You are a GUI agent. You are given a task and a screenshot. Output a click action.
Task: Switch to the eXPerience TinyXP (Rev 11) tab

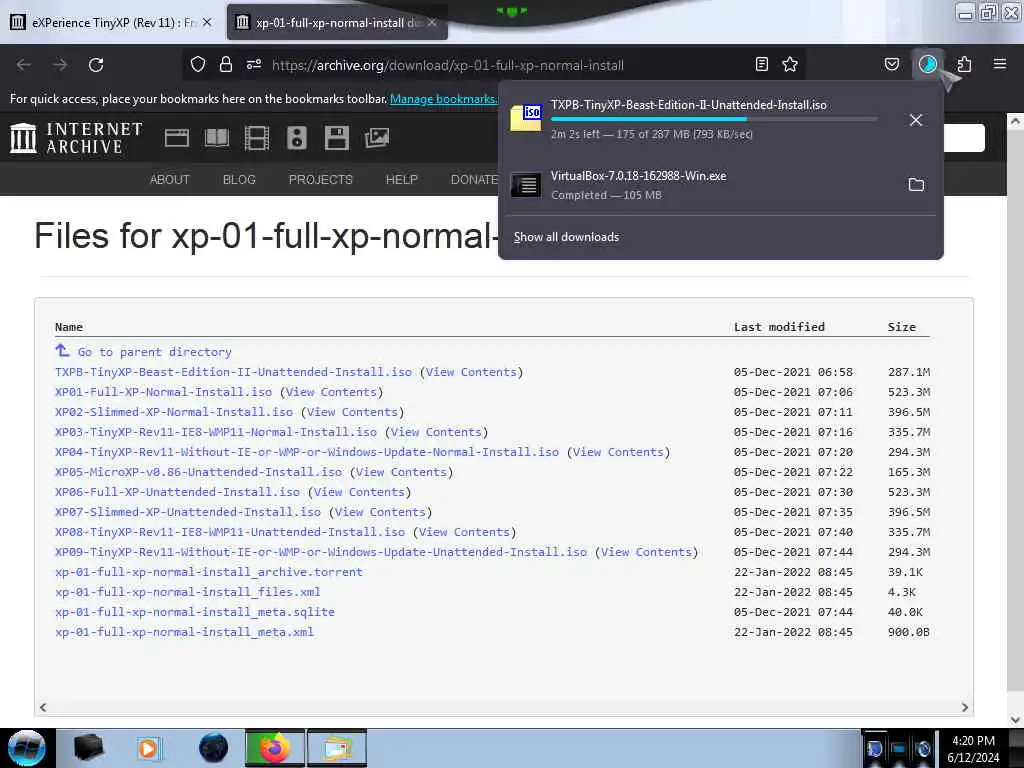click(x=111, y=23)
